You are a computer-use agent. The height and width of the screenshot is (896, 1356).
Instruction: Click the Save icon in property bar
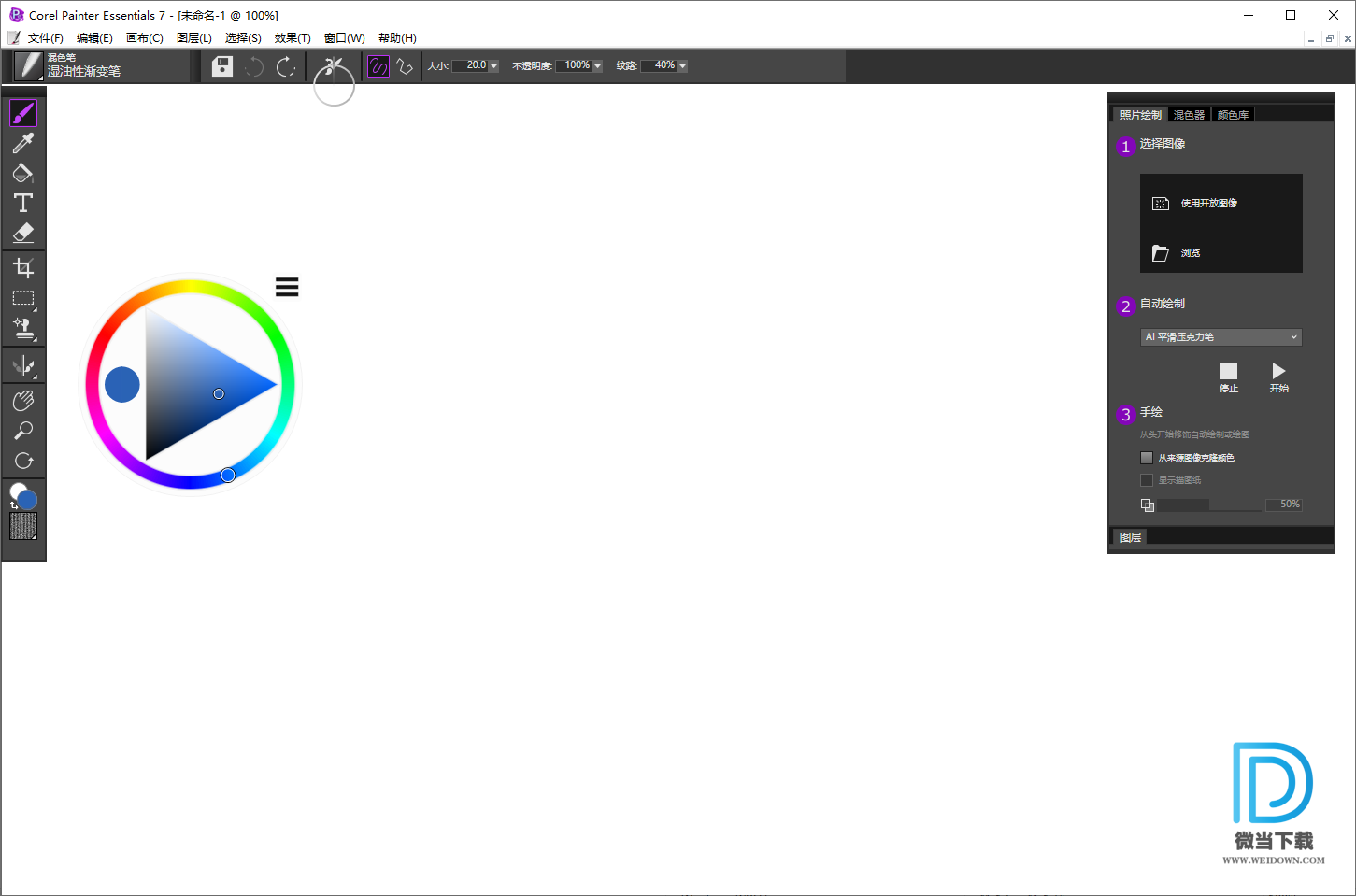(x=222, y=66)
